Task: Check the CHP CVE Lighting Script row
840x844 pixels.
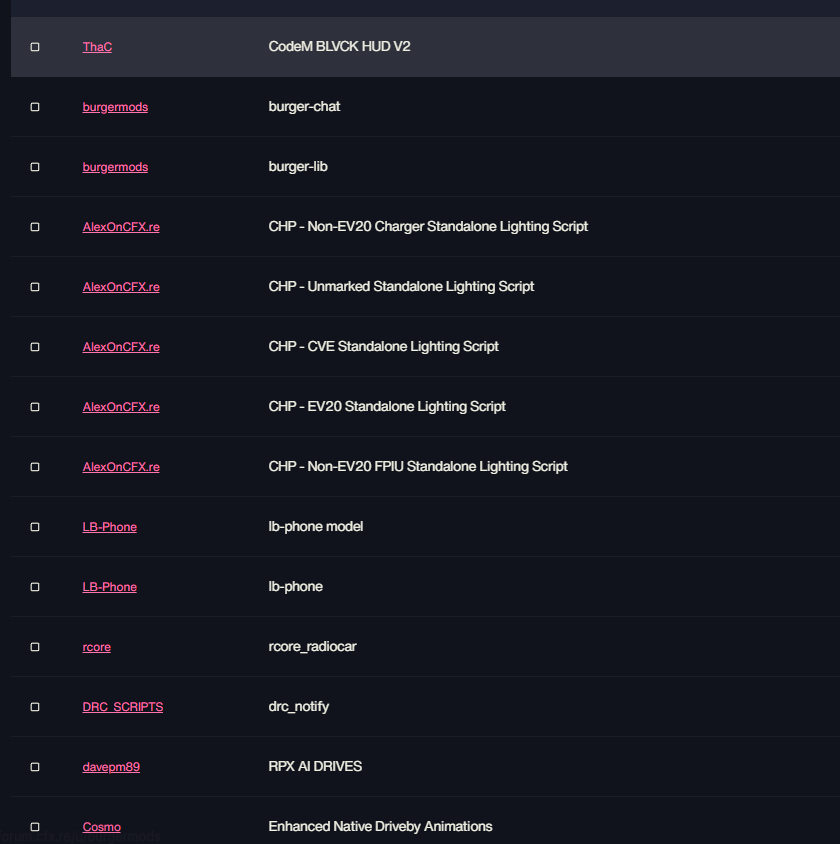Action: (35, 347)
